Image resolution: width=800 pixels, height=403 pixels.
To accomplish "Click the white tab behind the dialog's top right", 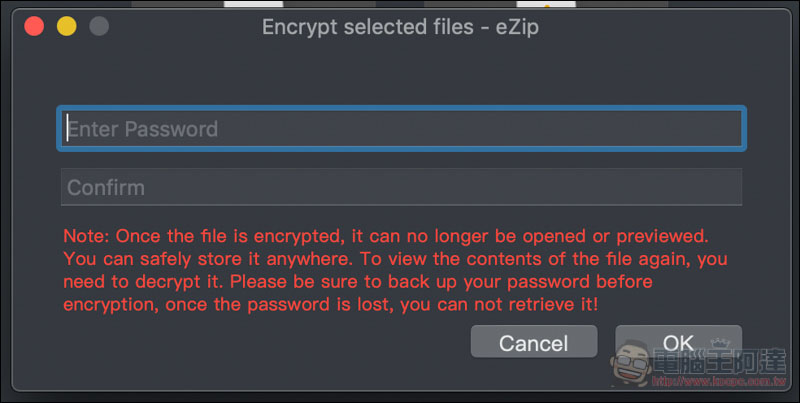I will (x=546, y=4).
